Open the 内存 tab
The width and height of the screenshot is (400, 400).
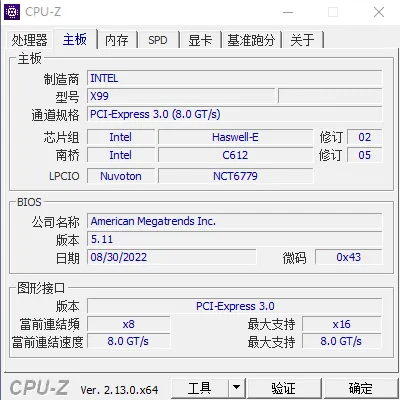(x=116, y=40)
